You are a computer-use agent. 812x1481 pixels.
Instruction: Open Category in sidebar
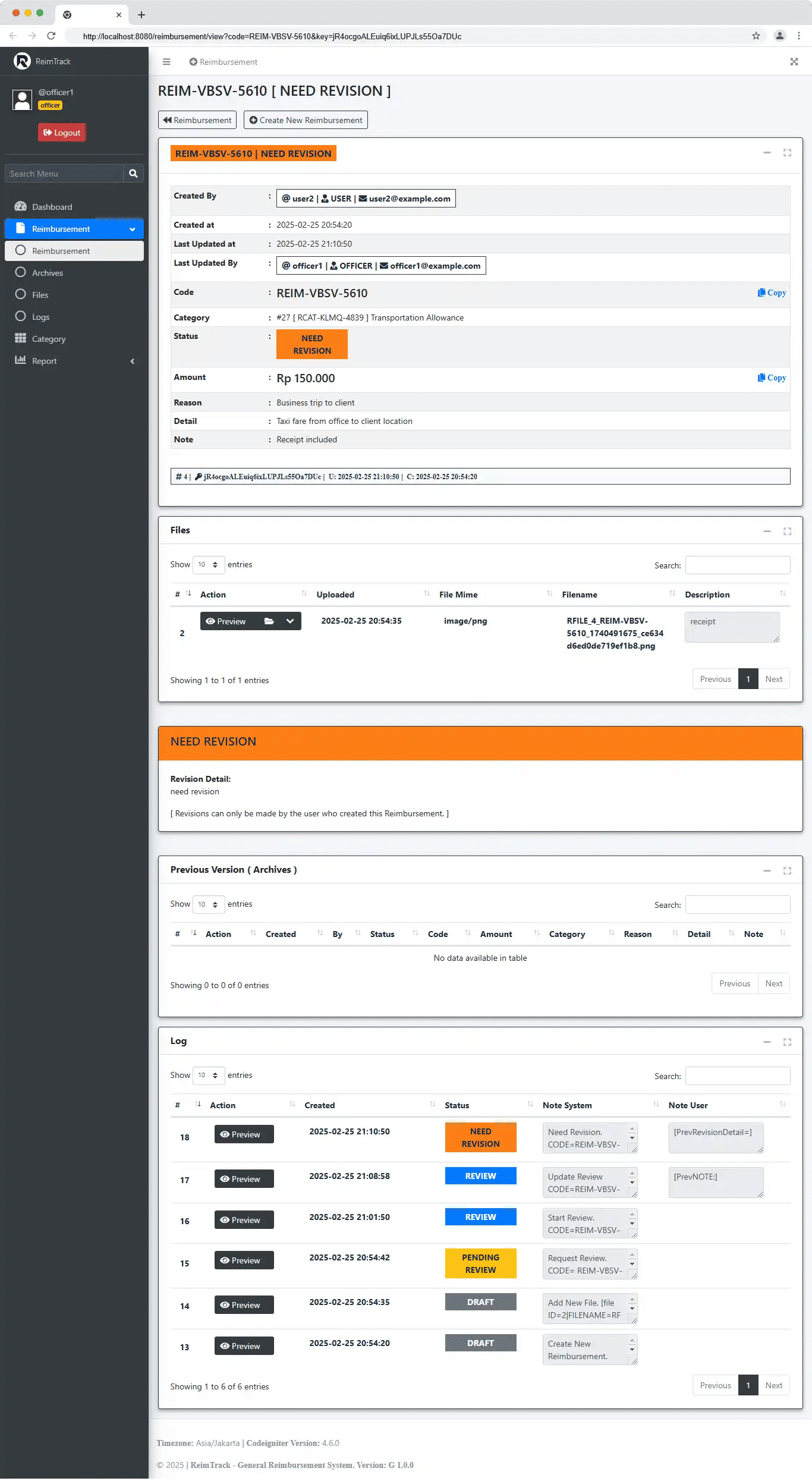[74, 339]
